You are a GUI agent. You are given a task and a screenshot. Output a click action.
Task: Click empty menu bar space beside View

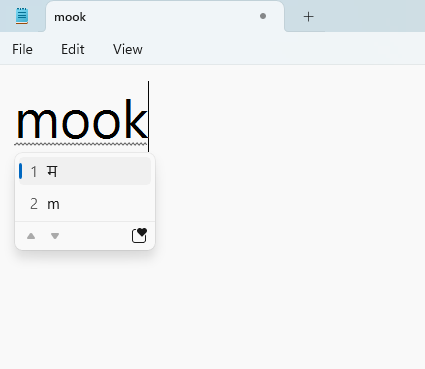coord(283,49)
